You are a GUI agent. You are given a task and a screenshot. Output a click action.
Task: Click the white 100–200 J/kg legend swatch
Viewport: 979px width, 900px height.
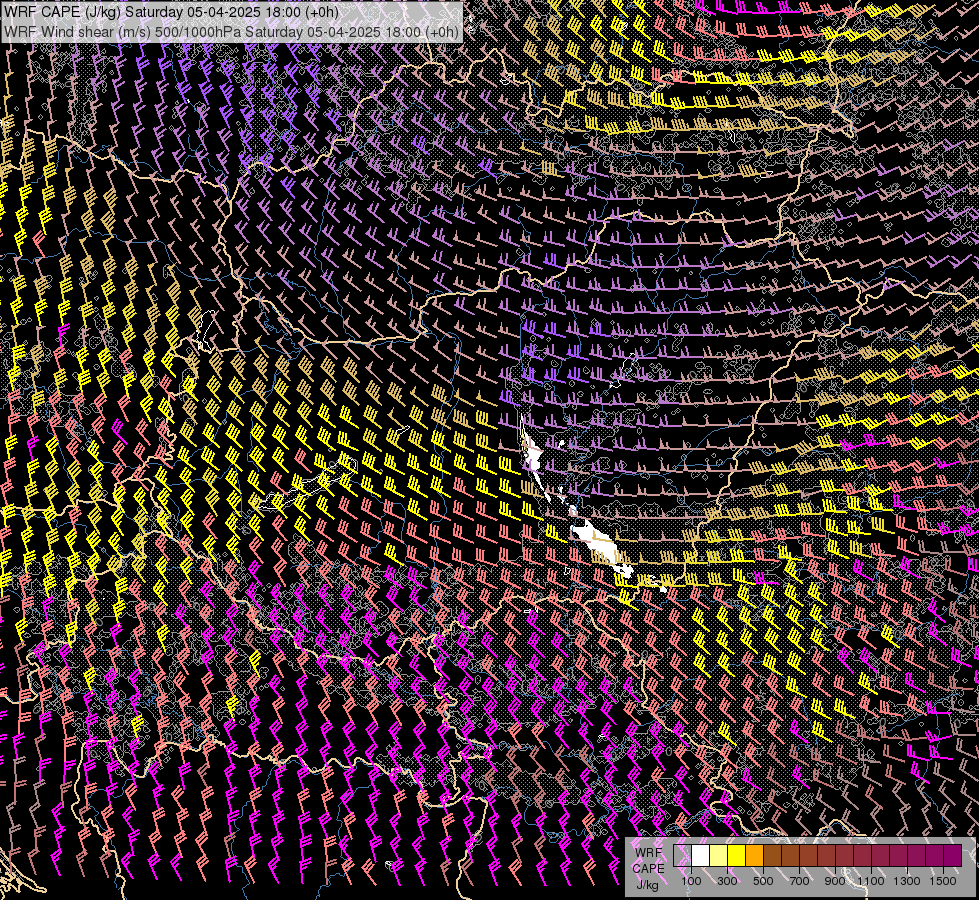pyautogui.click(x=701, y=856)
